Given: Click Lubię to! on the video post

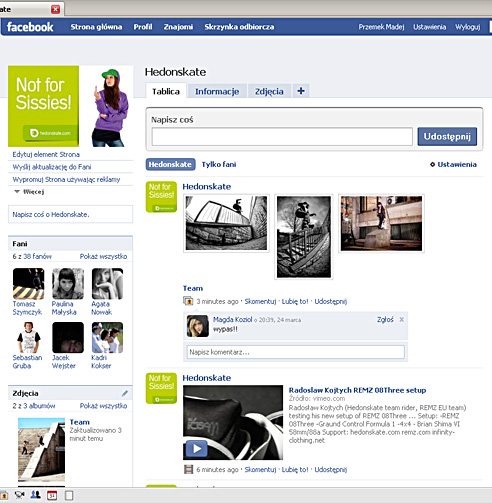Looking at the screenshot, I should (x=295, y=469).
